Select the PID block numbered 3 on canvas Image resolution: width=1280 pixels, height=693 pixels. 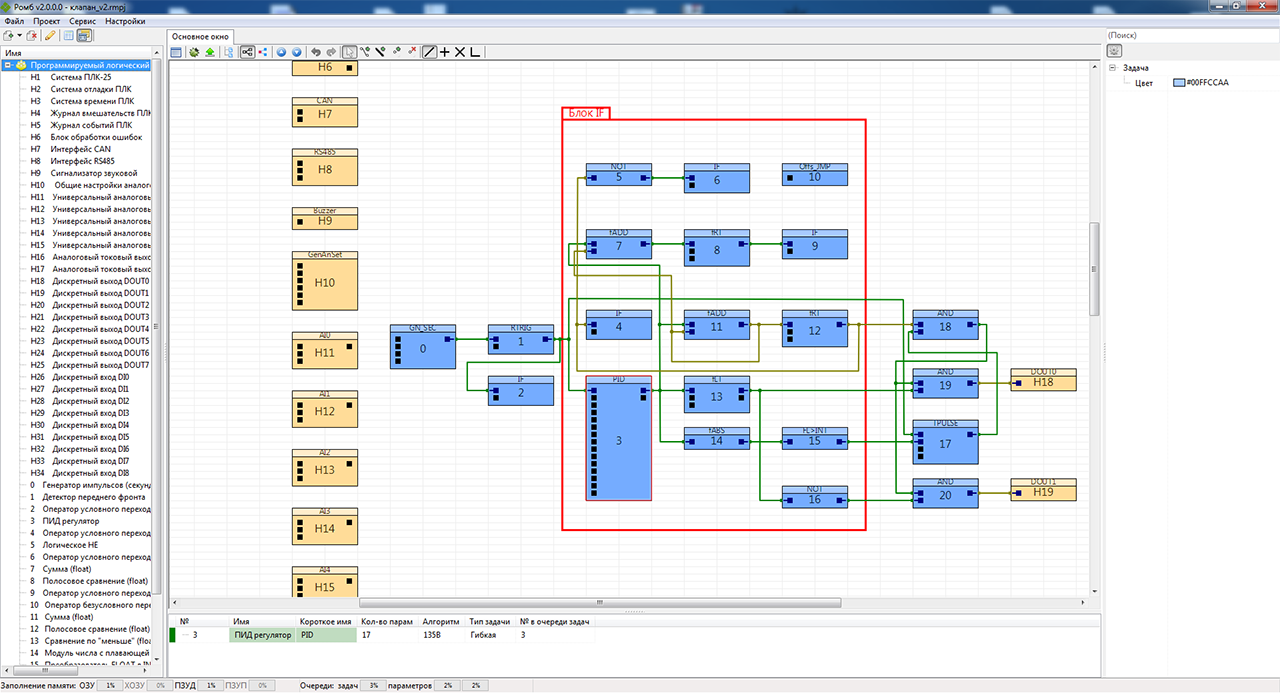[618, 439]
